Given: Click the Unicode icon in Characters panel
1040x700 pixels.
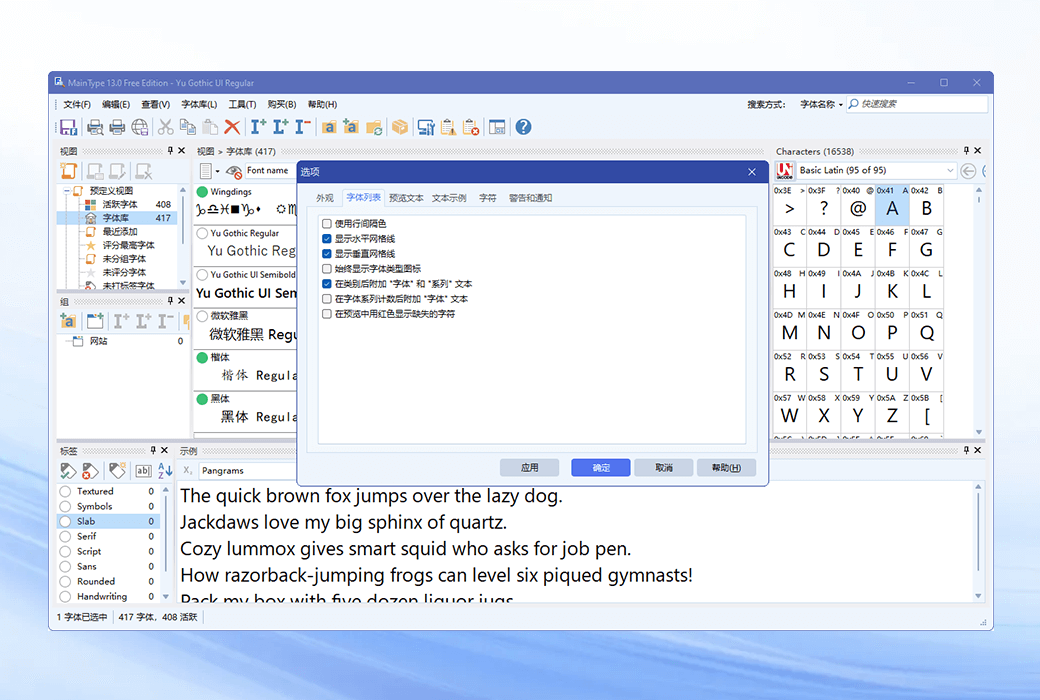Looking at the screenshot, I should coord(785,171).
